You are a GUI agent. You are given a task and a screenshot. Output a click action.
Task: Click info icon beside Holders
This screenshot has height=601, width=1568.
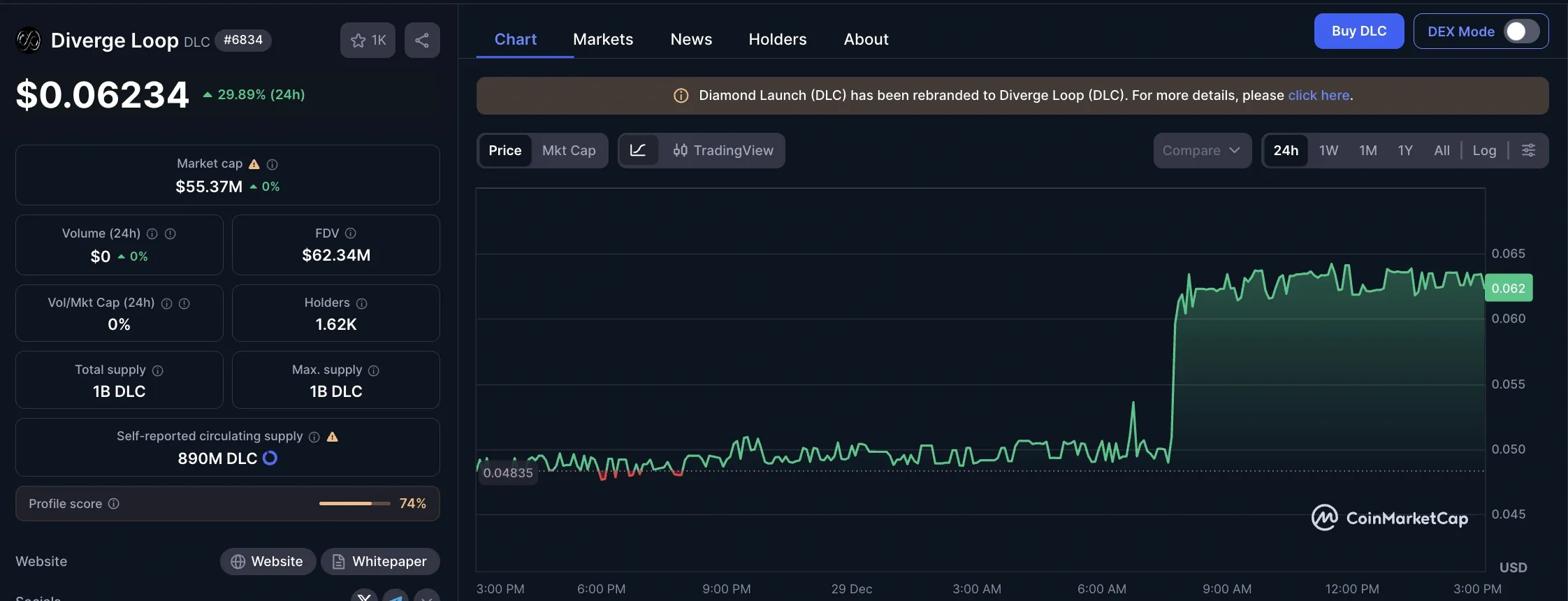click(x=362, y=303)
